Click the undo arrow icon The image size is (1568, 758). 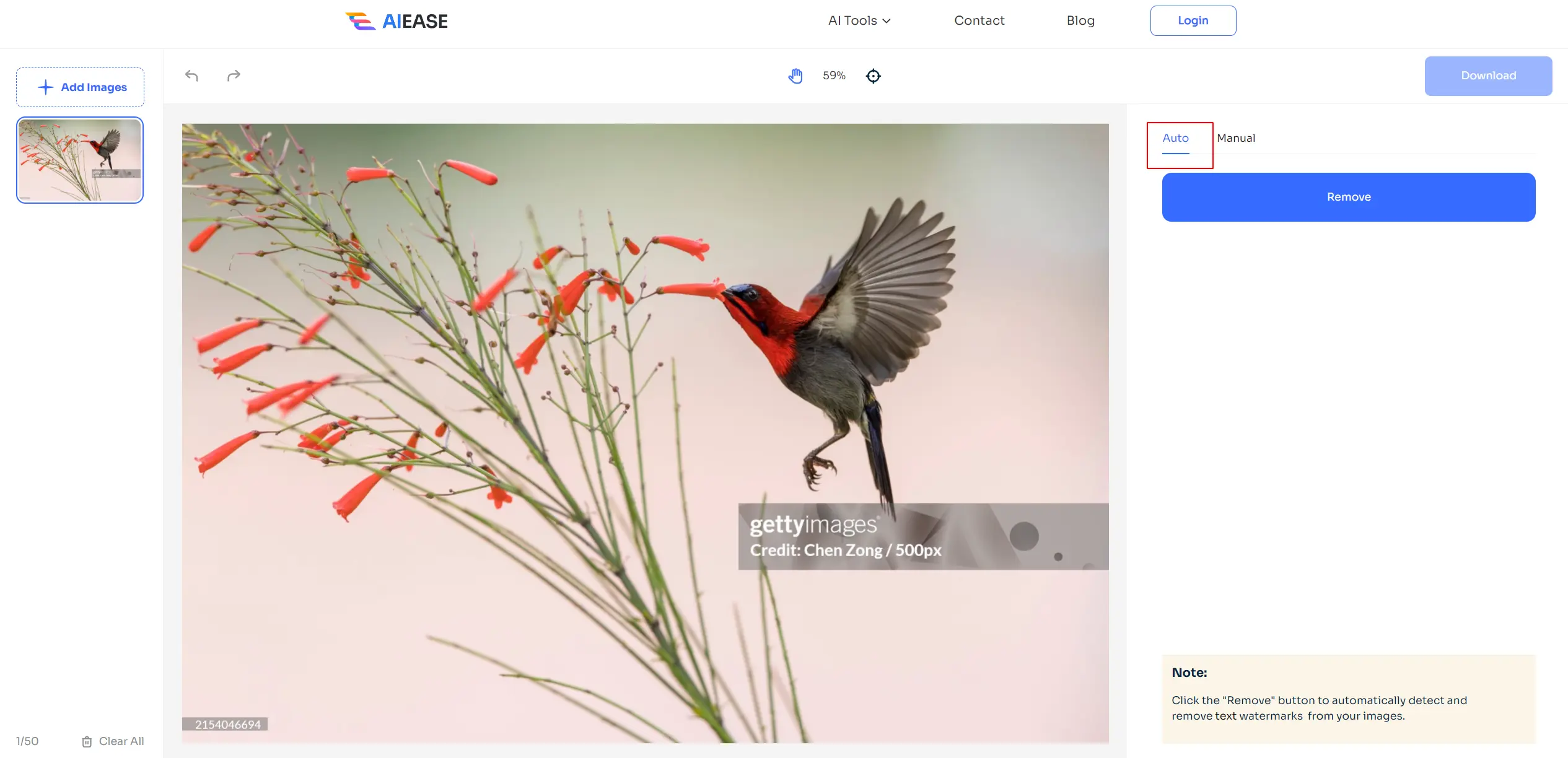(191, 76)
